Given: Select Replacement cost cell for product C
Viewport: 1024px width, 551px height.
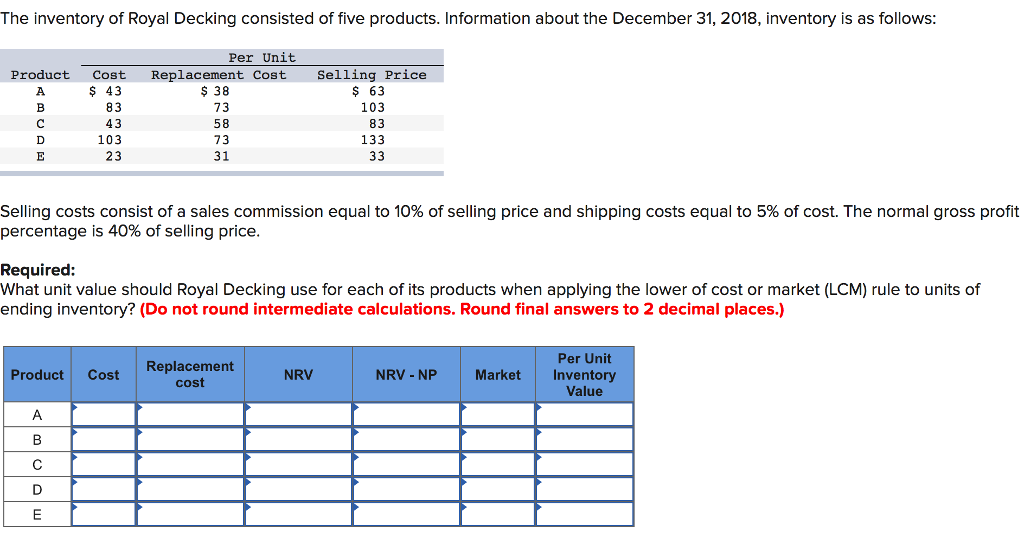Looking at the screenshot, I should 190,465.
